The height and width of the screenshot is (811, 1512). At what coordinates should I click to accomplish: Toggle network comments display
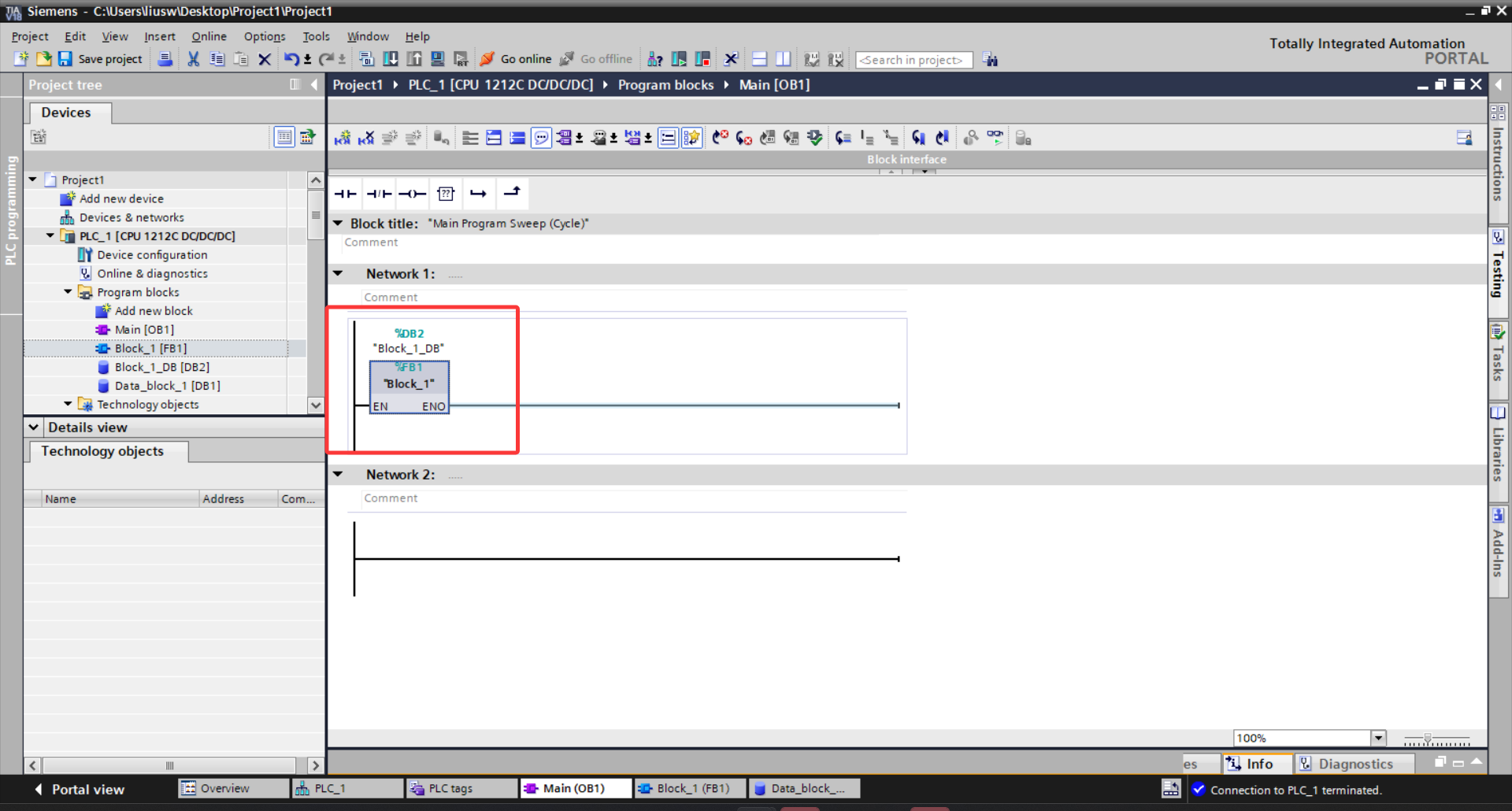point(668,138)
